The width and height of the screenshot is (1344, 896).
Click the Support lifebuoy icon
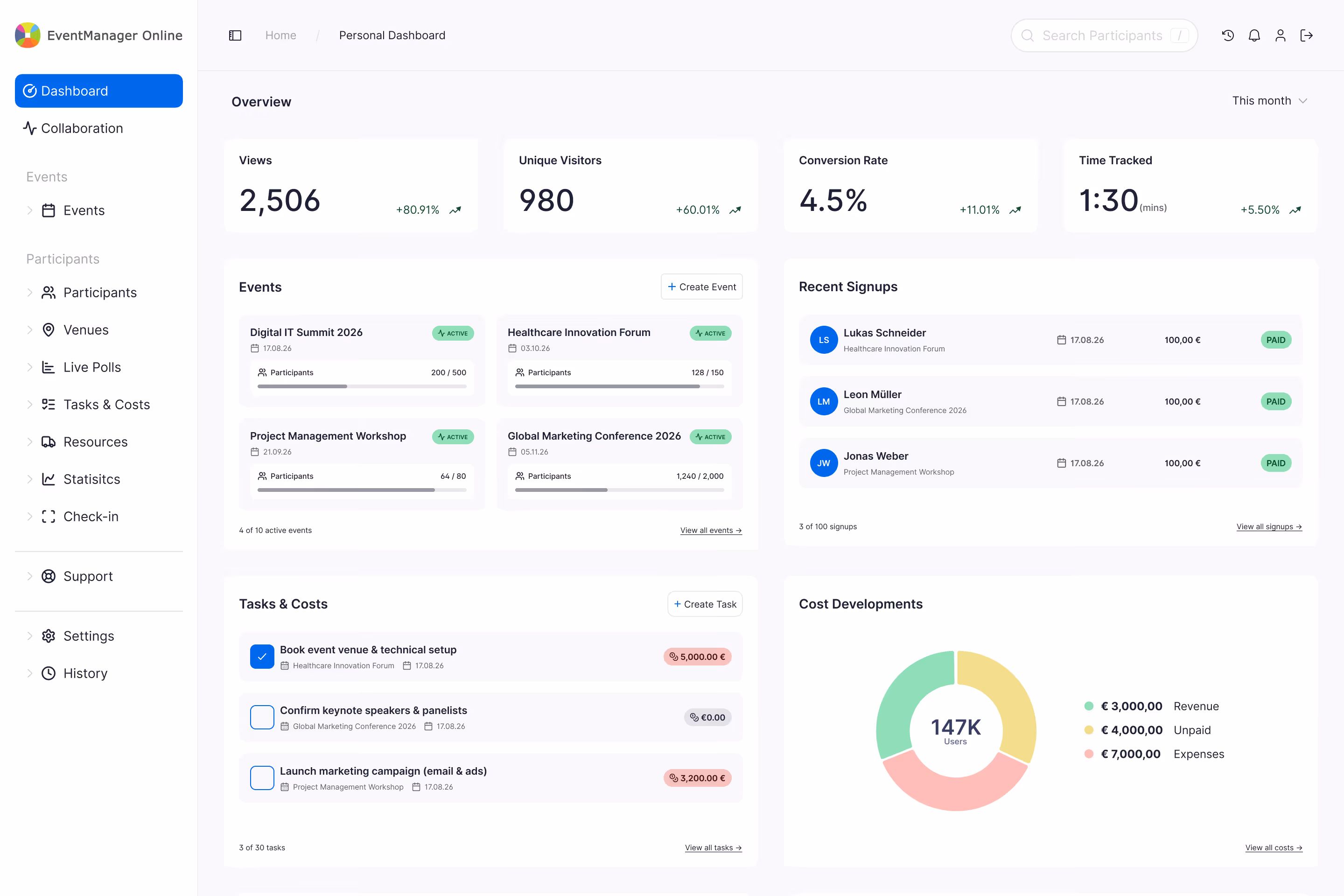[x=49, y=576]
